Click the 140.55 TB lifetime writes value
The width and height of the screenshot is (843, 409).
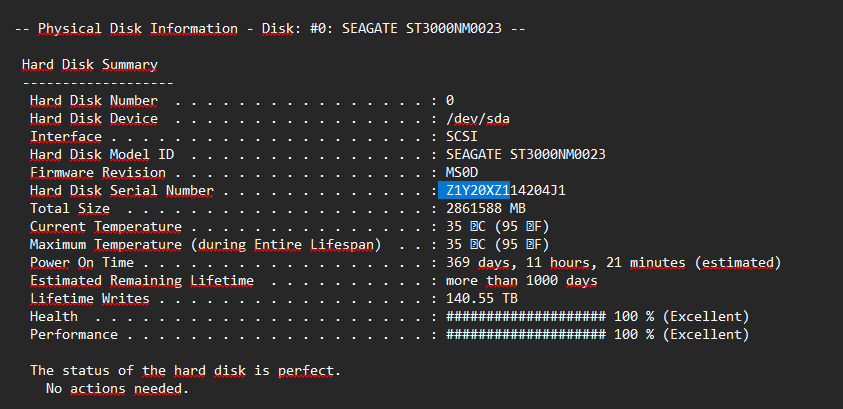pyautogui.click(x=482, y=298)
